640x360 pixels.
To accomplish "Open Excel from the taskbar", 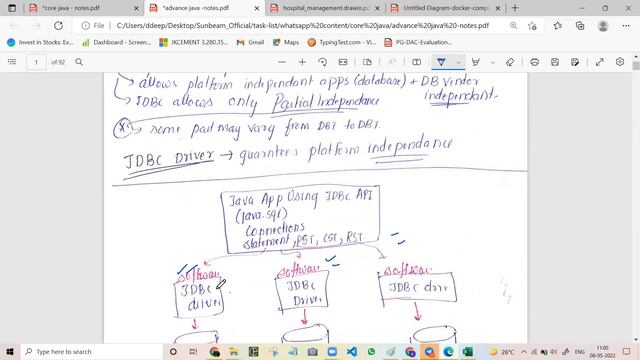I will (468, 351).
